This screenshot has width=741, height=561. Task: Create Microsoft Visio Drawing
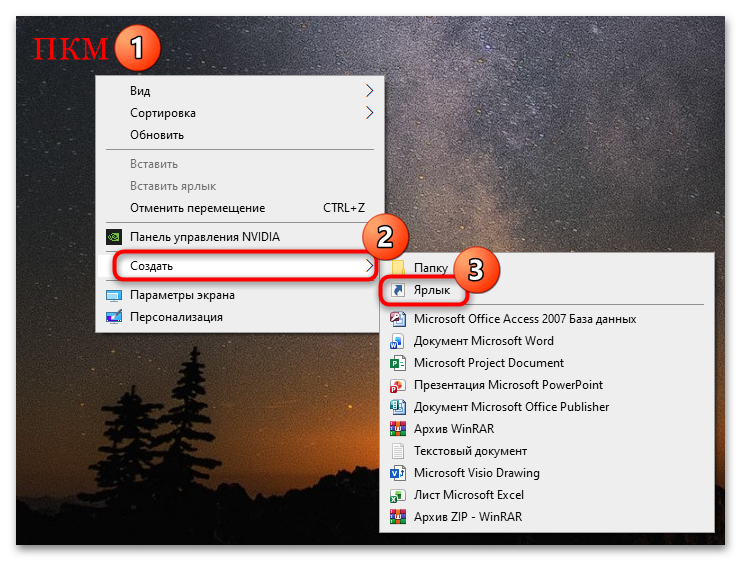[x=547, y=473]
